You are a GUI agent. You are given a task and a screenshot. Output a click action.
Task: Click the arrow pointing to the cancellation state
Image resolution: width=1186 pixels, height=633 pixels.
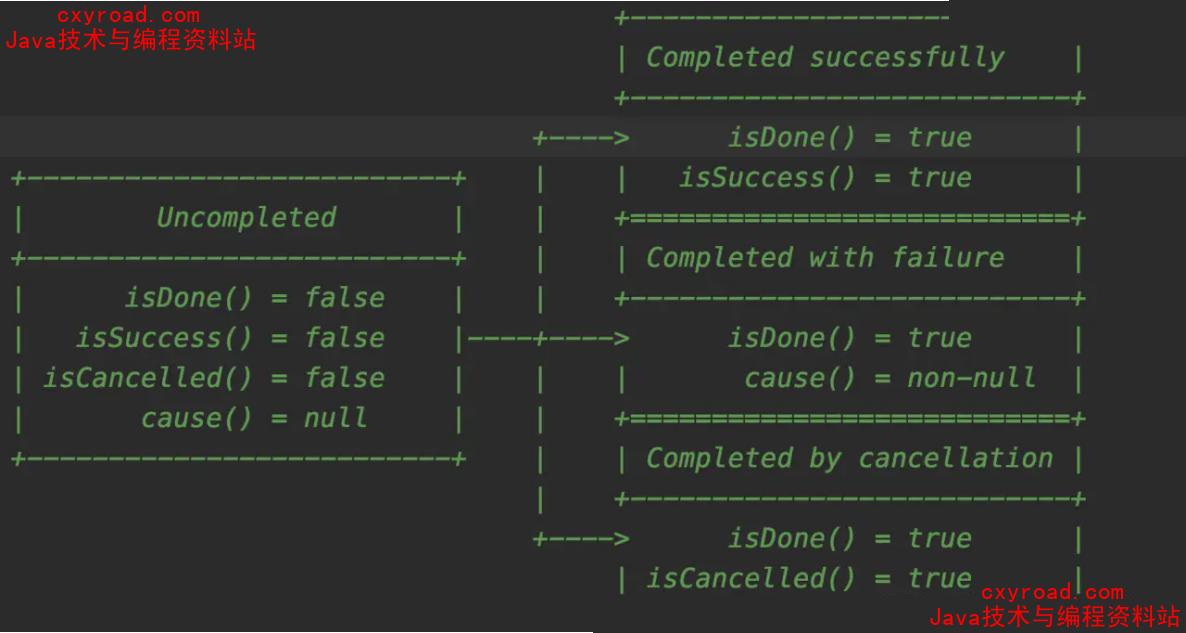[x=582, y=538]
